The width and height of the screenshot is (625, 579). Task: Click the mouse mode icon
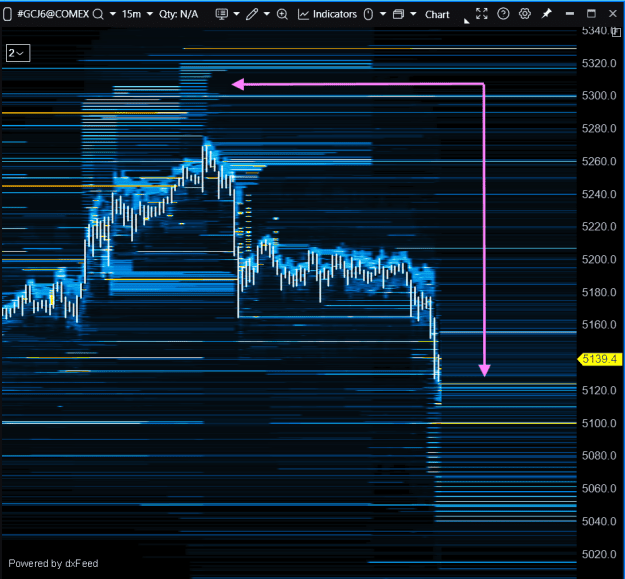(368, 14)
